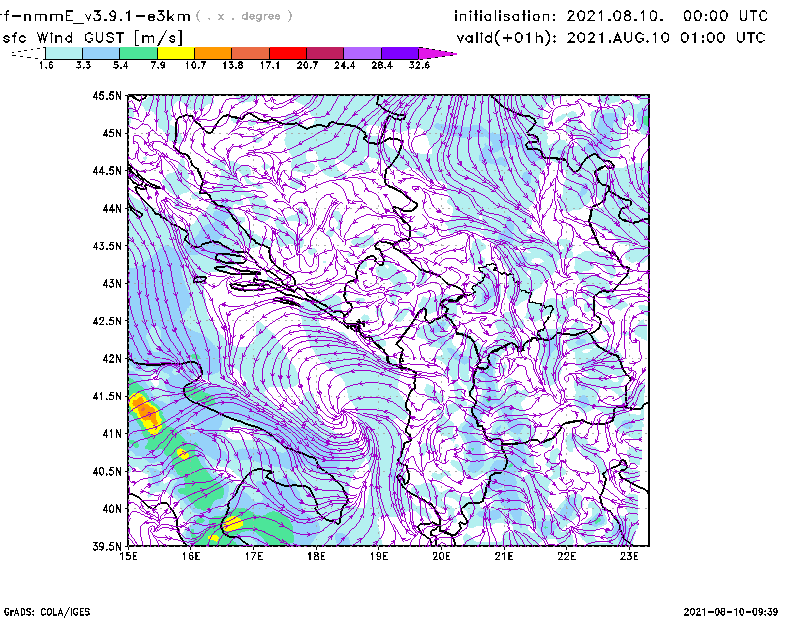This screenshot has height=618, width=800.
Task: Click the '16E' longitude label
Action: pyautogui.click(x=191, y=556)
